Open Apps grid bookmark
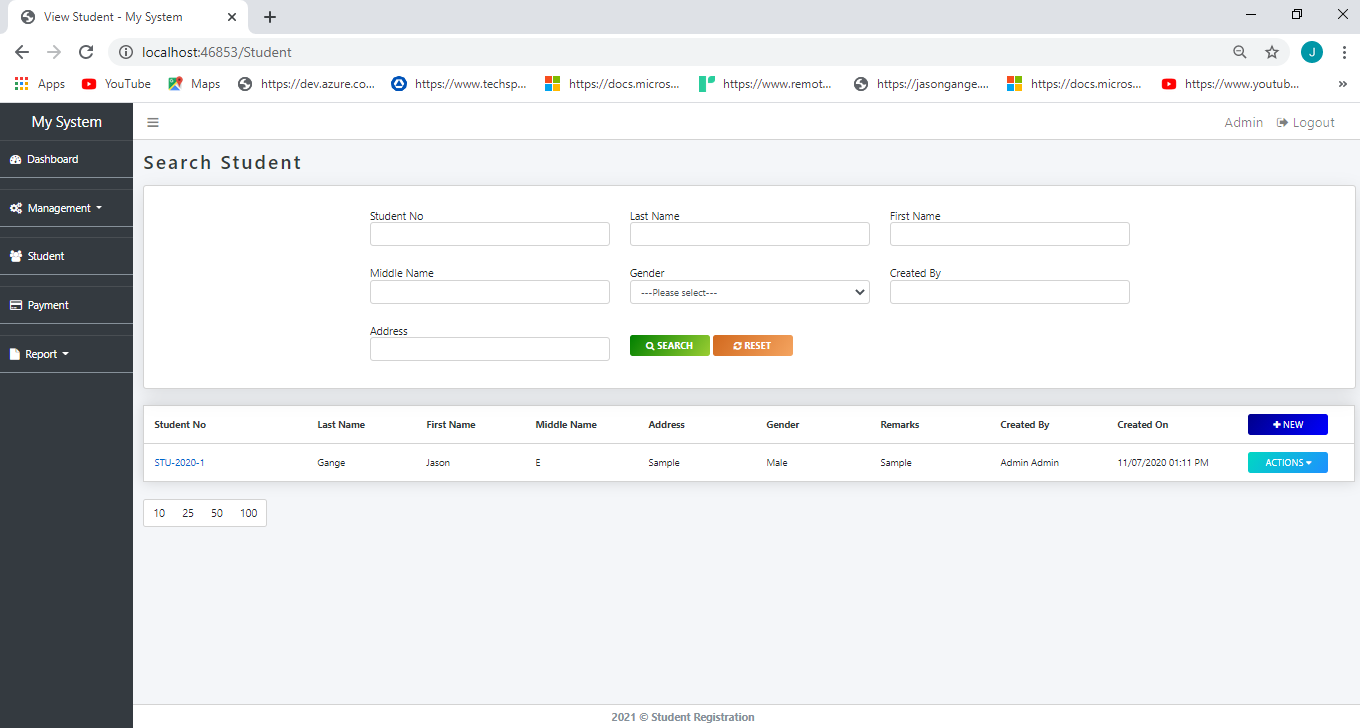This screenshot has height=728, width=1360. click(x=40, y=84)
